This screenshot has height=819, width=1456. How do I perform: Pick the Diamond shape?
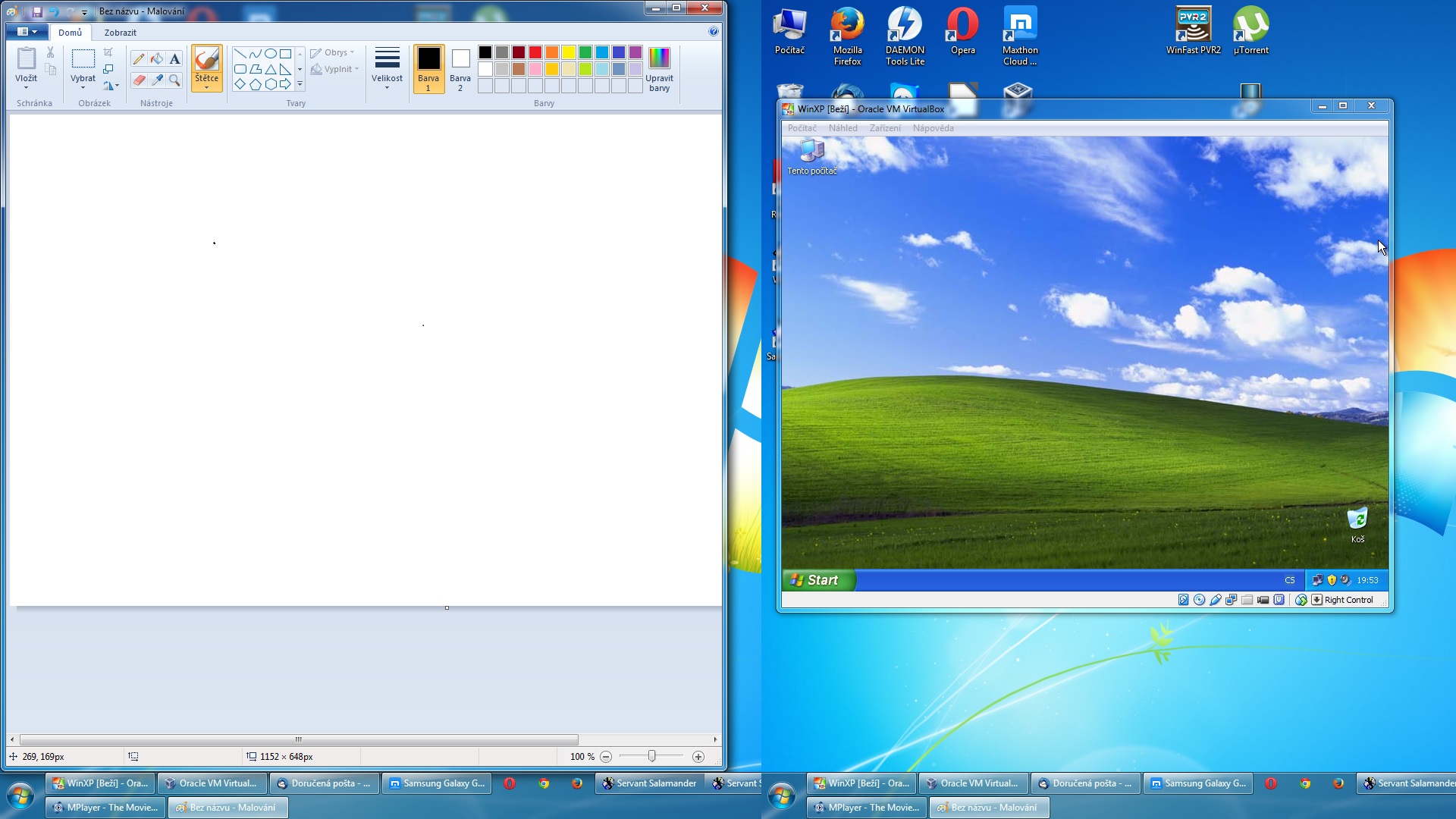(x=240, y=84)
